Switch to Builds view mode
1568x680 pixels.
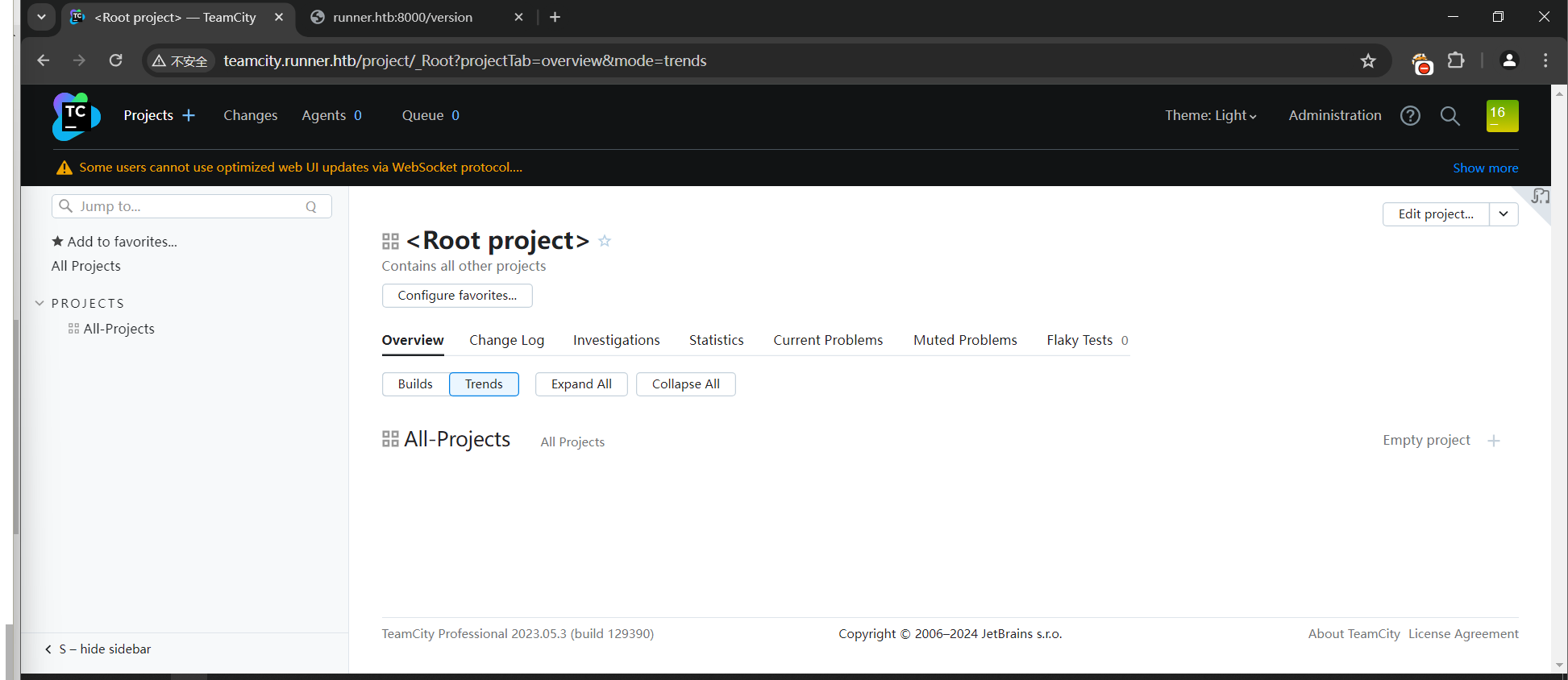coord(415,384)
